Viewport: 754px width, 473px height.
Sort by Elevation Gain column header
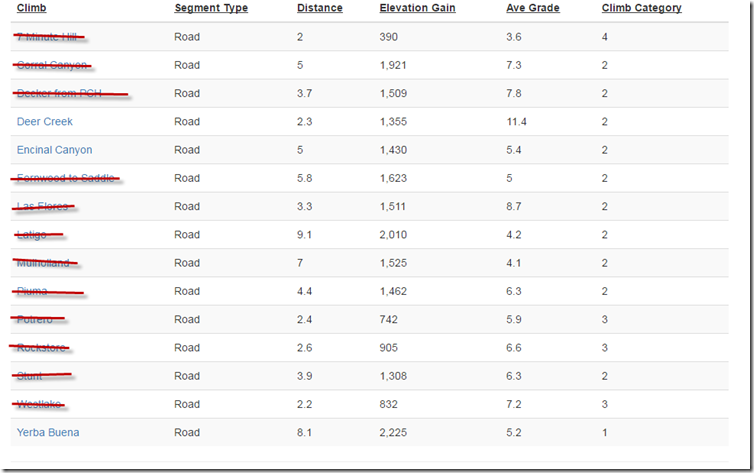(x=417, y=8)
